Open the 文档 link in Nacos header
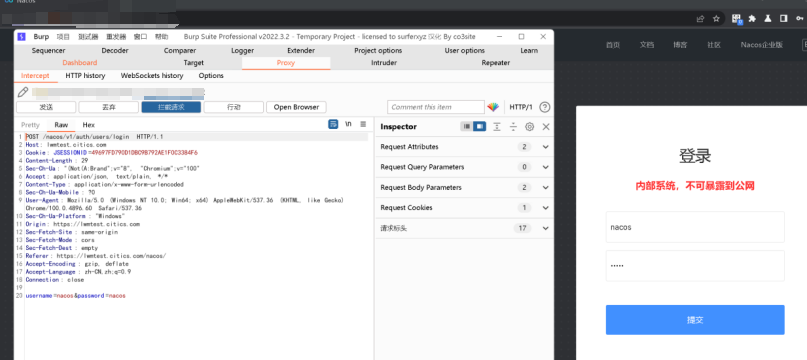Screen dimensions: 807x360 coord(647,45)
